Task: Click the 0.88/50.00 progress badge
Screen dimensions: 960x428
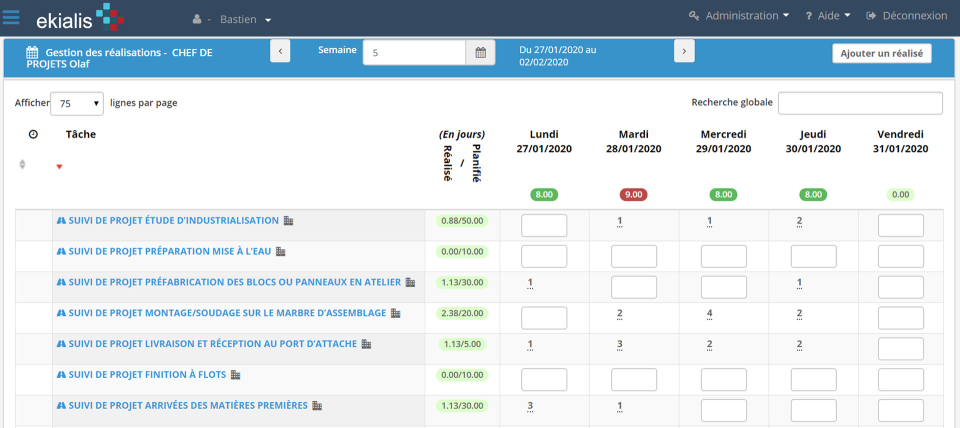Action: 462,220
